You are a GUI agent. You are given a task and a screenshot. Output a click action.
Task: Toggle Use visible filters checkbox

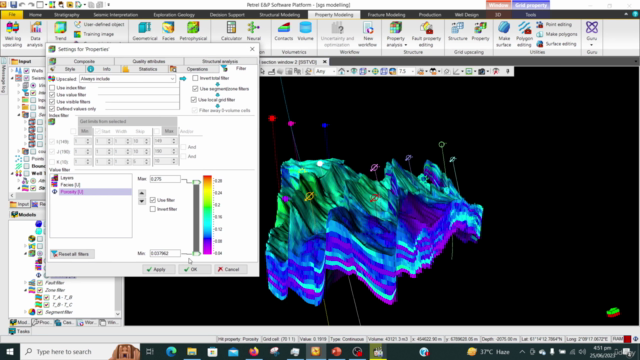point(52,102)
